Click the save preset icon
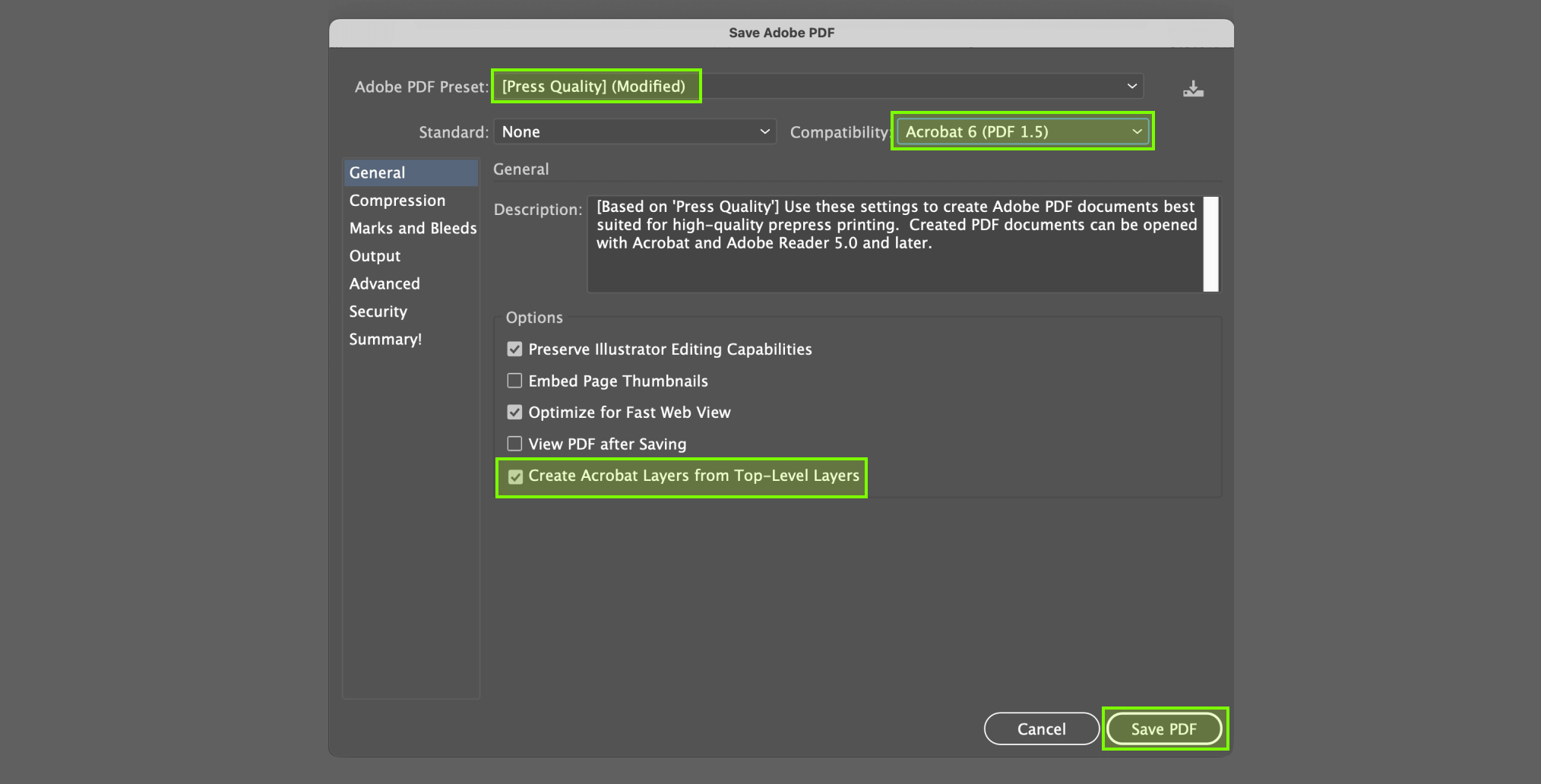 click(1193, 89)
